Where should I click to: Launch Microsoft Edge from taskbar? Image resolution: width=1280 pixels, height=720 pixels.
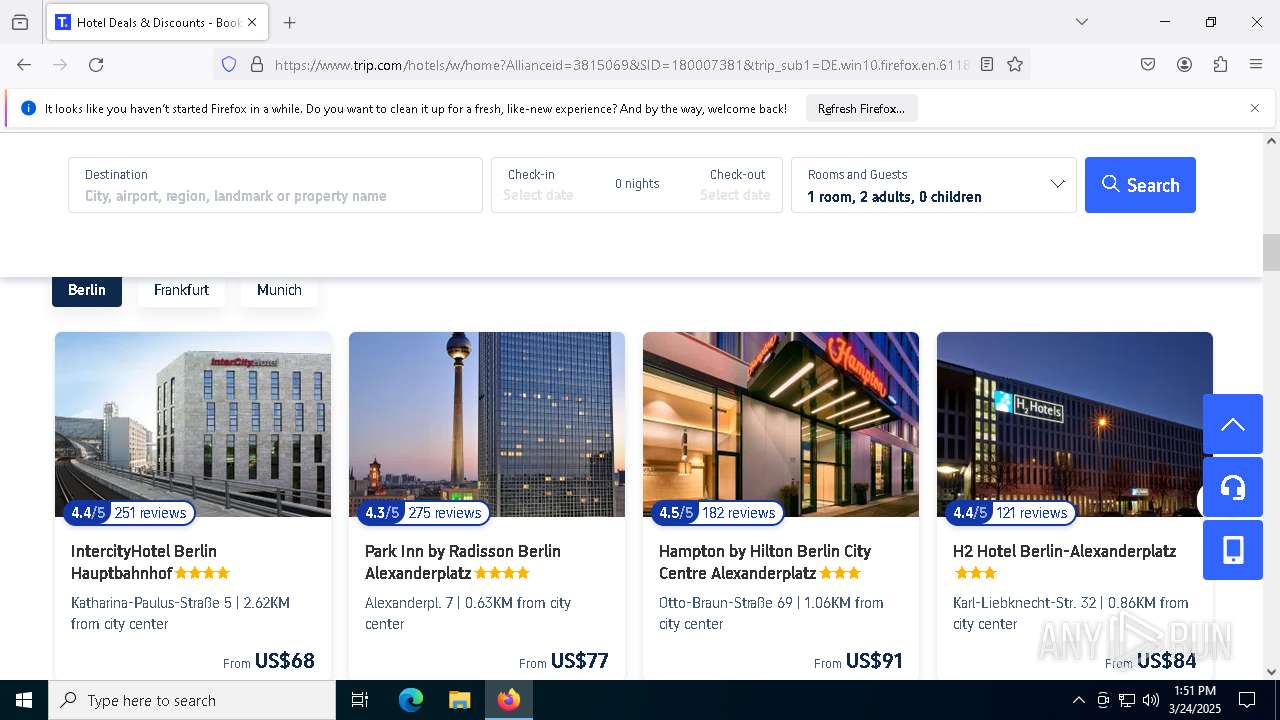click(x=411, y=700)
